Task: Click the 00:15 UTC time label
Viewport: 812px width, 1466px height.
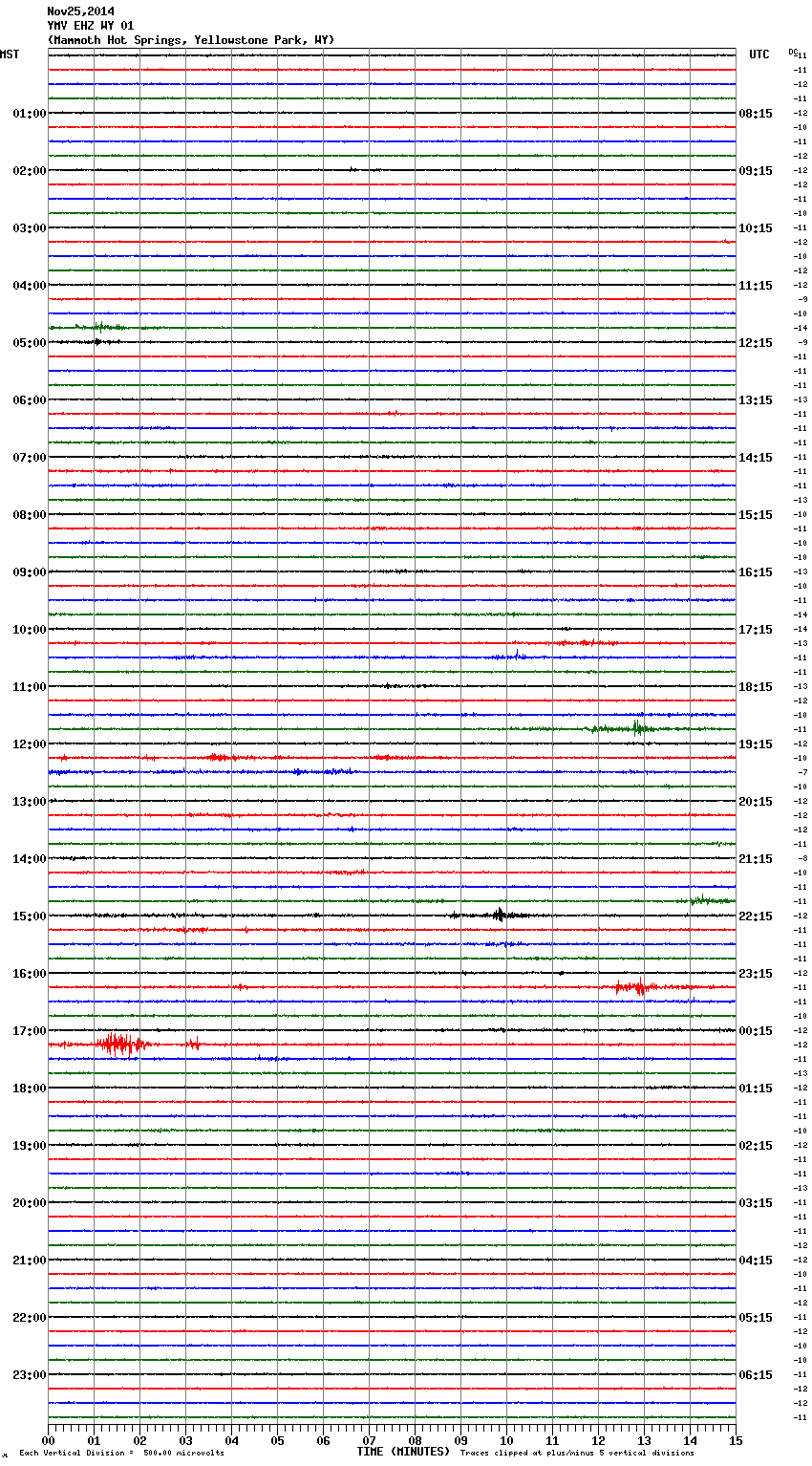Action: [756, 1031]
